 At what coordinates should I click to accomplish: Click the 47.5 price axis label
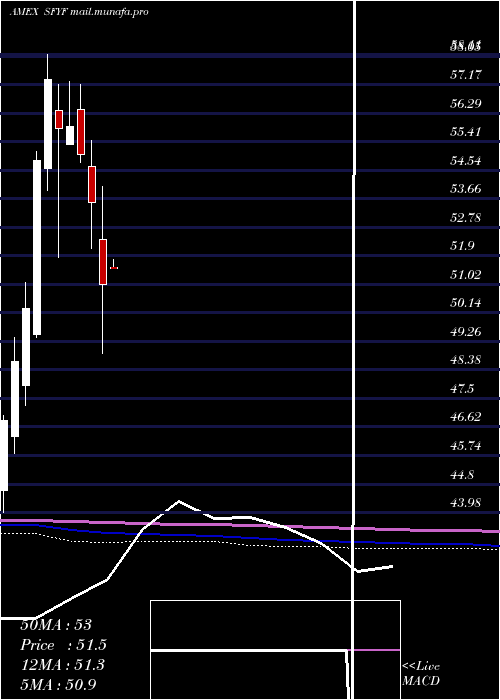tap(462, 389)
